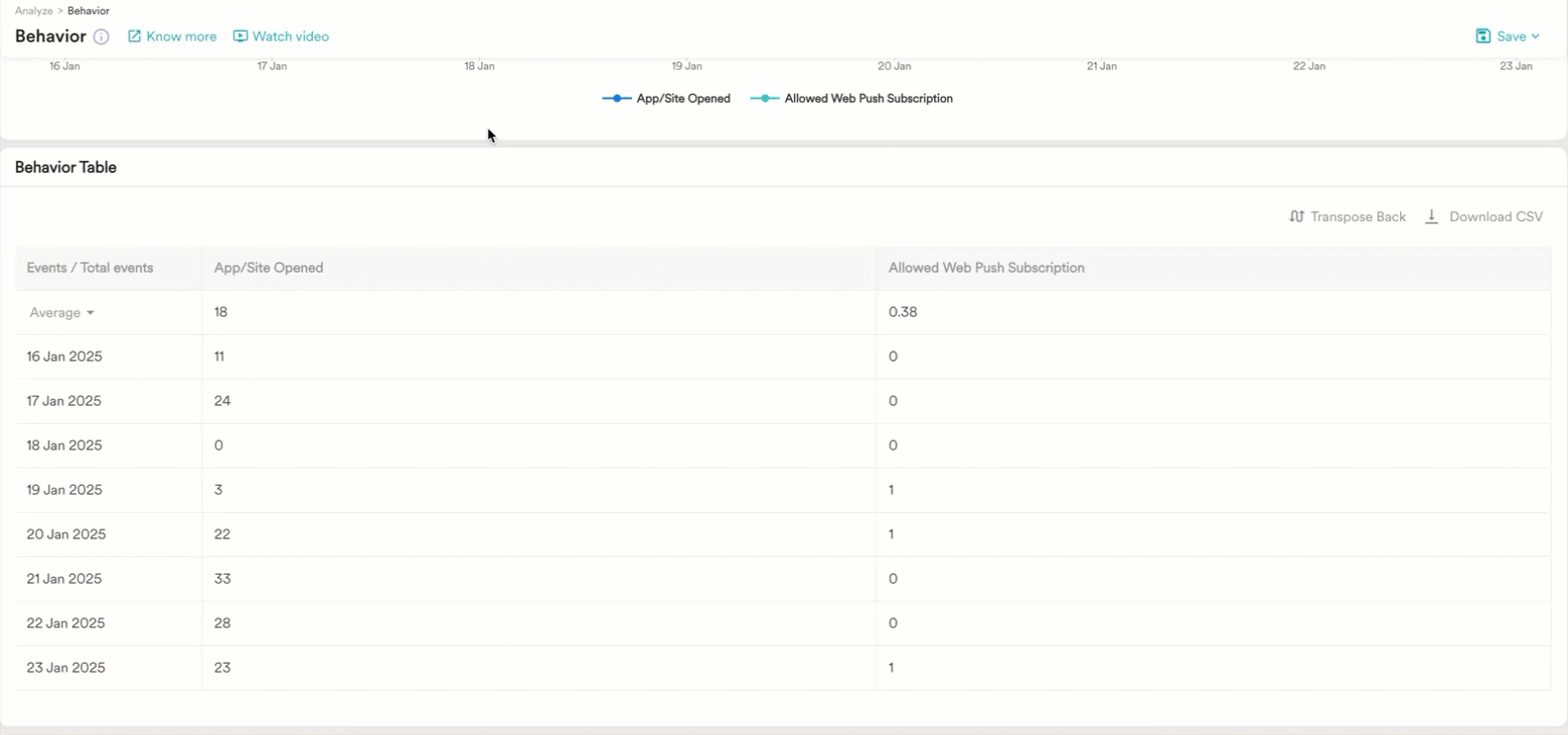Image resolution: width=1568 pixels, height=735 pixels.
Task: Click the Save disk icon
Action: coord(1483,37)
